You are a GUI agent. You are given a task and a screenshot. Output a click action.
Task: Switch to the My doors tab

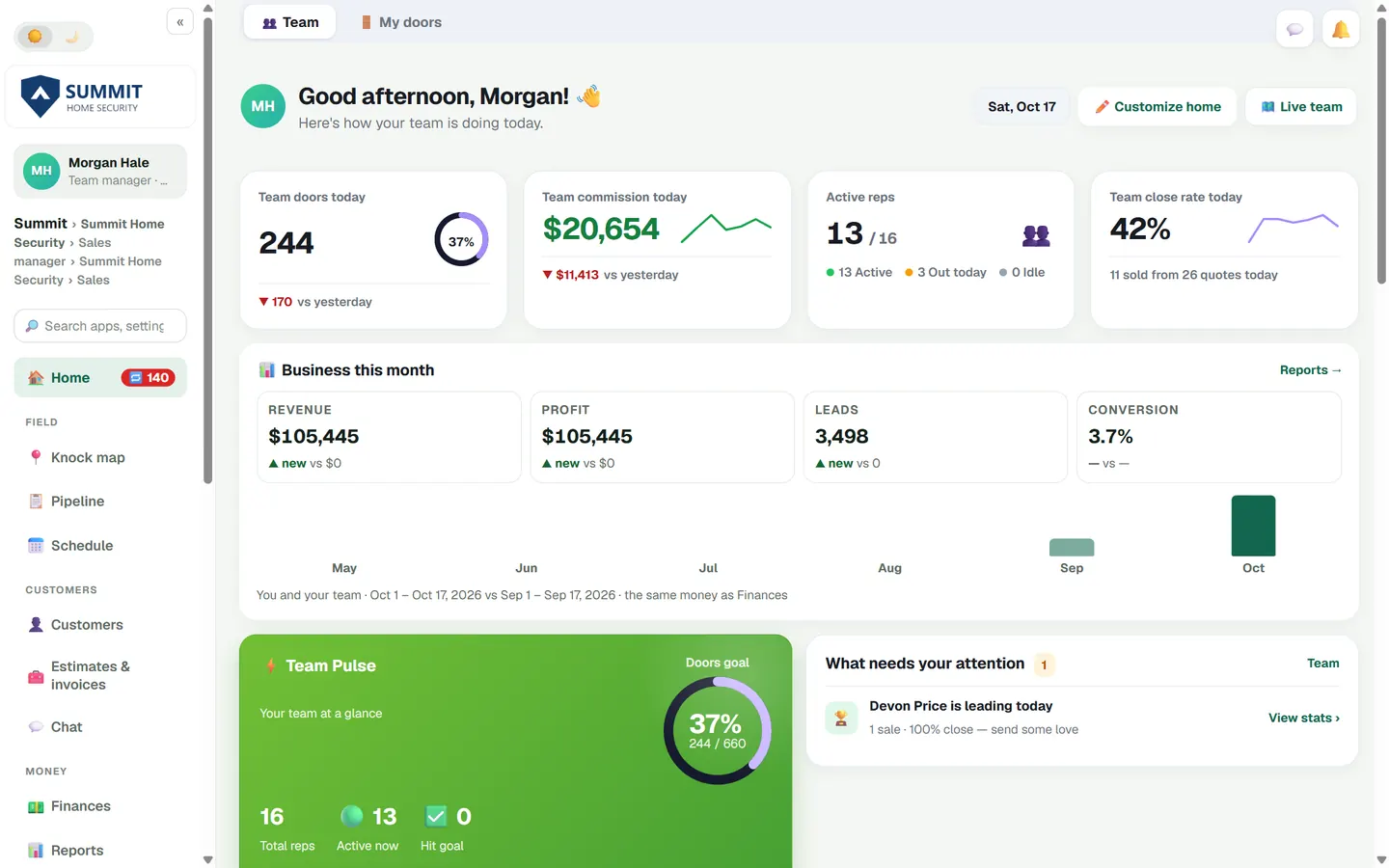pyautogui.click(x=400, y=22)
